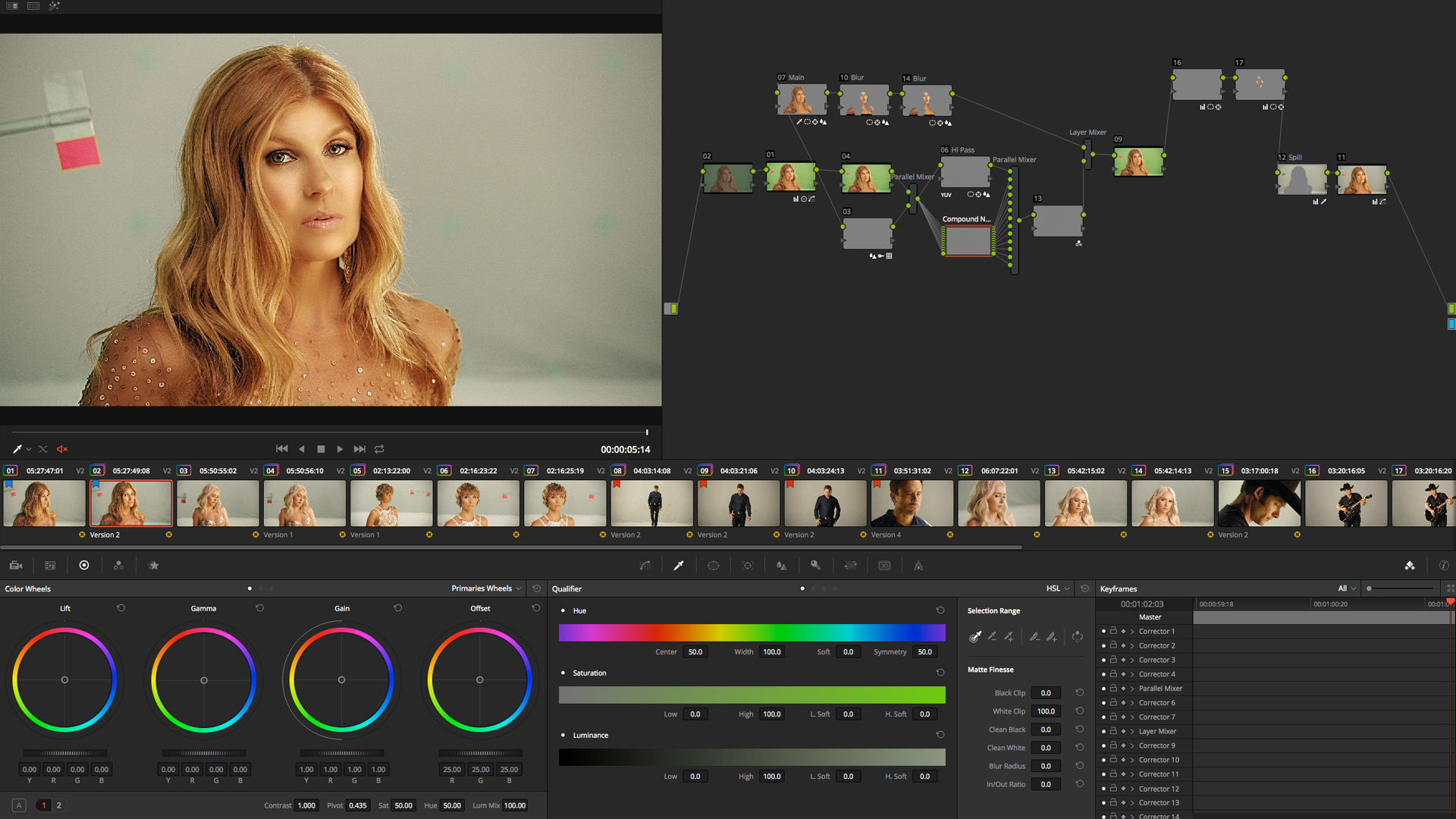Toggle the lock for Parallel Mixer track
The width and height of the screenshot is (1456, 819).
[x=1113, y=689]
